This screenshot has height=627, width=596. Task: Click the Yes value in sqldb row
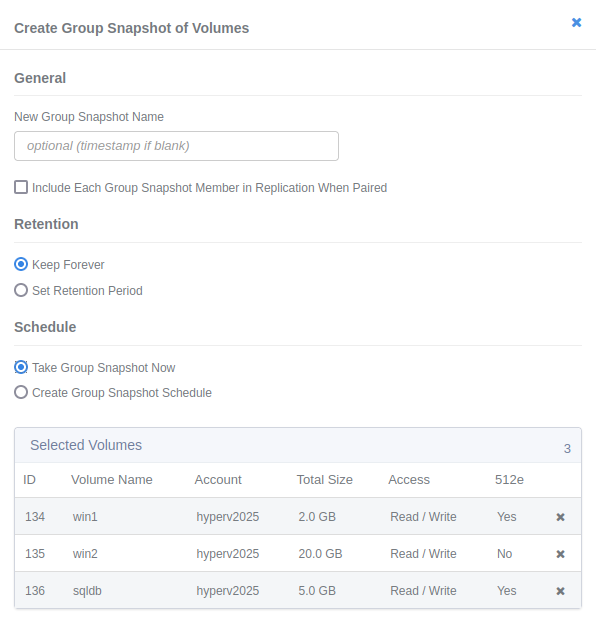tap(507, 591)
